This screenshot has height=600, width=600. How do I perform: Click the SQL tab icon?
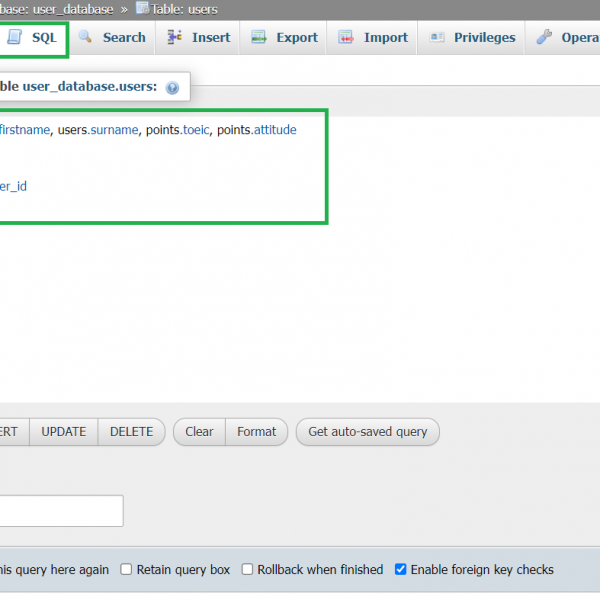click(x=14, y=37)
